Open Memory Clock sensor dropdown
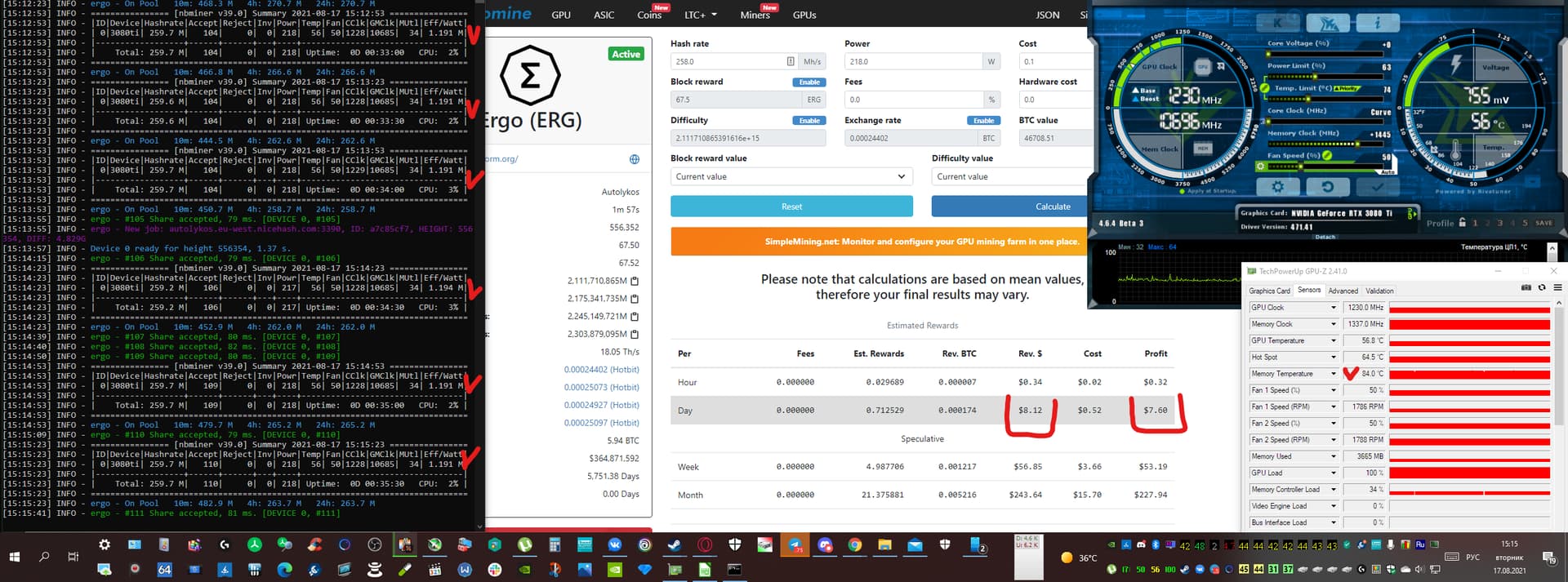 (x=1334, y=324)
